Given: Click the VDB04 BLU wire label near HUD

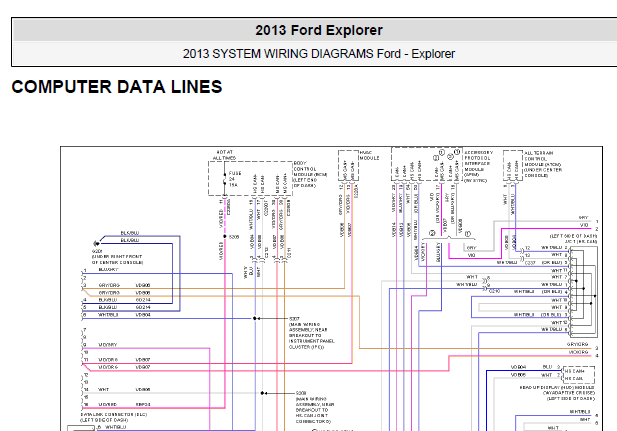Looking at the screenshot, I should [531, 367].
